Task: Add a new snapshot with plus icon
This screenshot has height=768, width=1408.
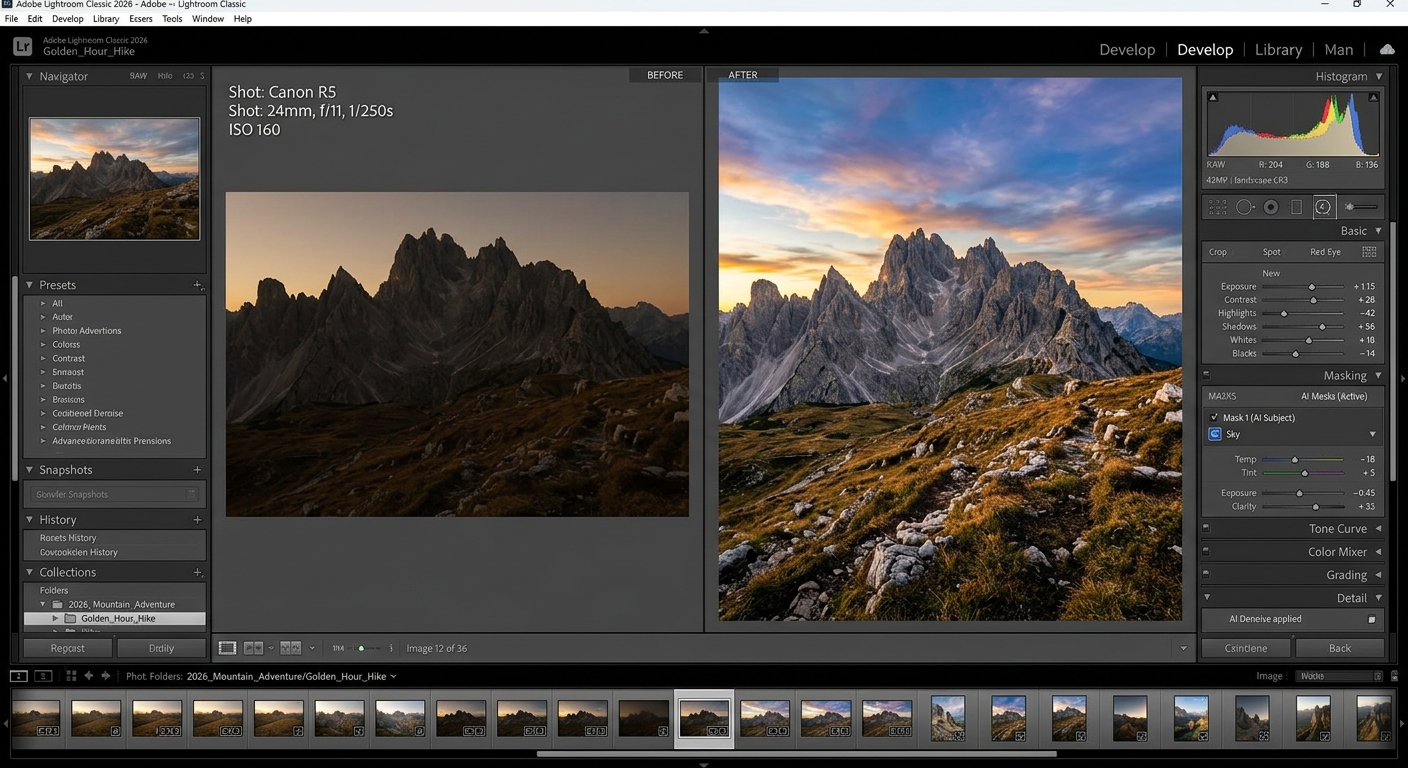Action: [197, 470]
